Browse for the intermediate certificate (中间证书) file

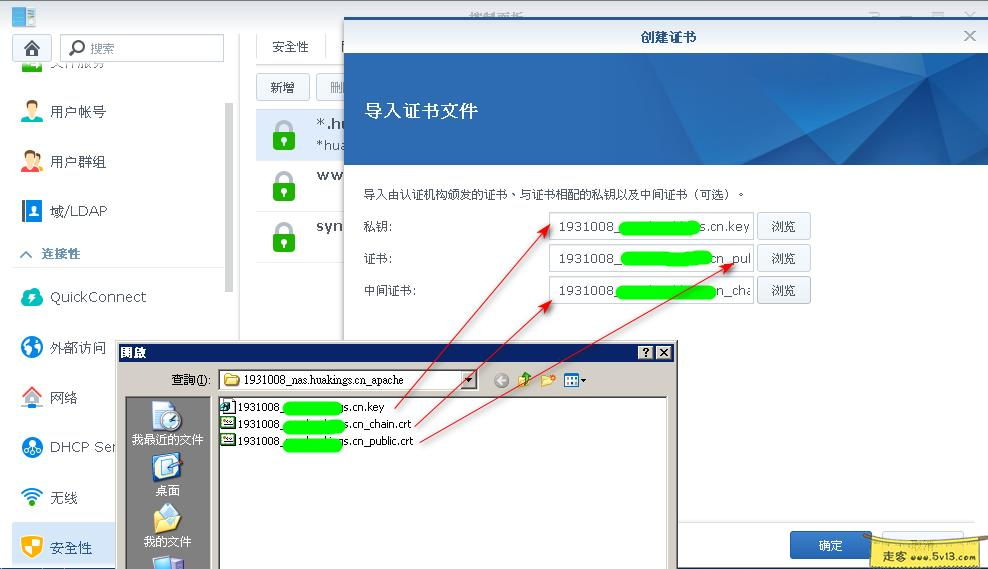[x=783, y=290]
